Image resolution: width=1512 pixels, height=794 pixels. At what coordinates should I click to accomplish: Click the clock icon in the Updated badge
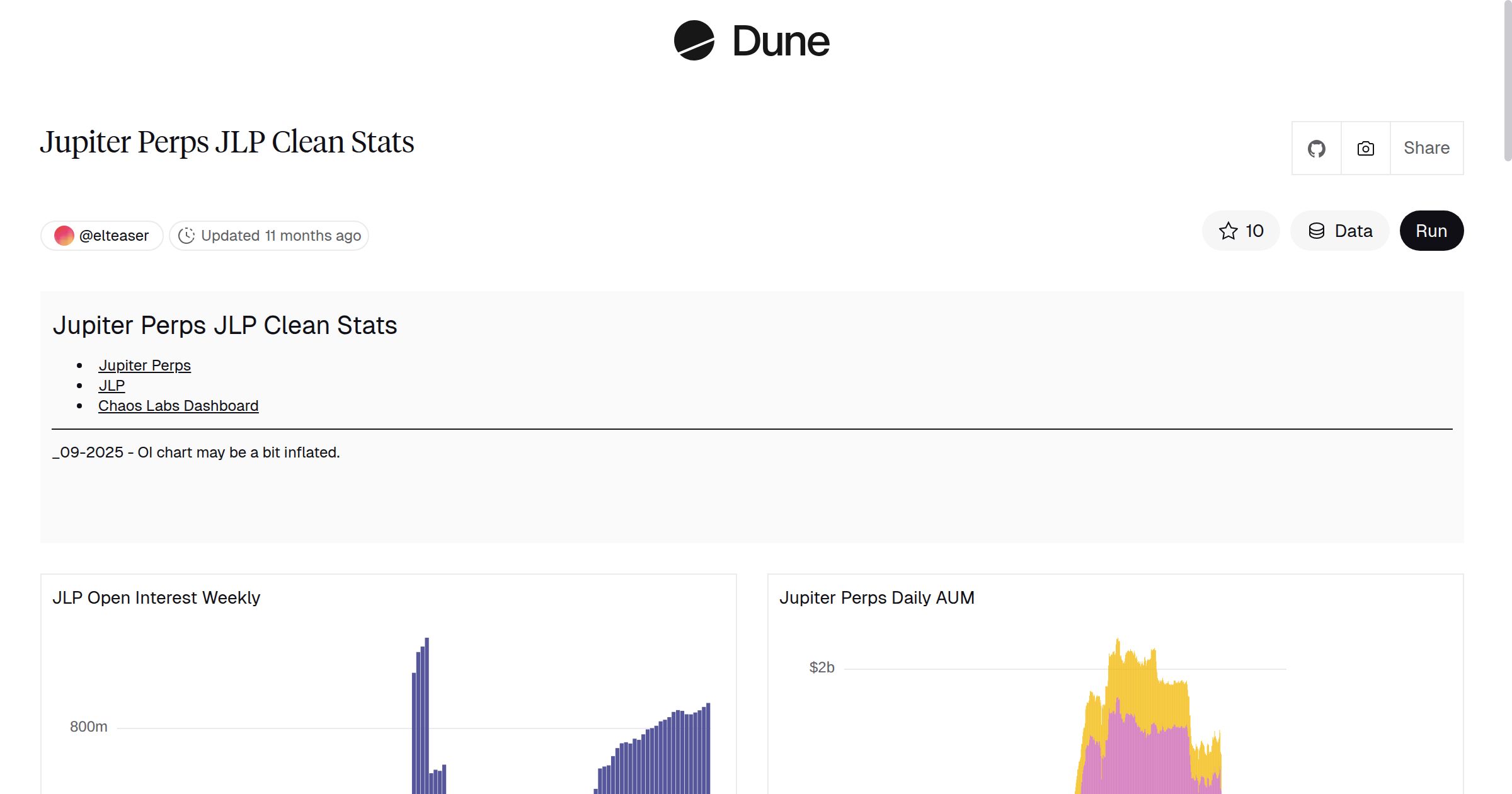click(187, 235)
